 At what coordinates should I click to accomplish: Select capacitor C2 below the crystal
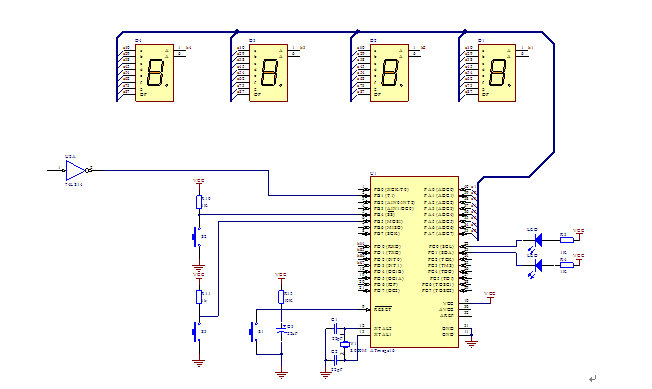click(x=336, y=360)
